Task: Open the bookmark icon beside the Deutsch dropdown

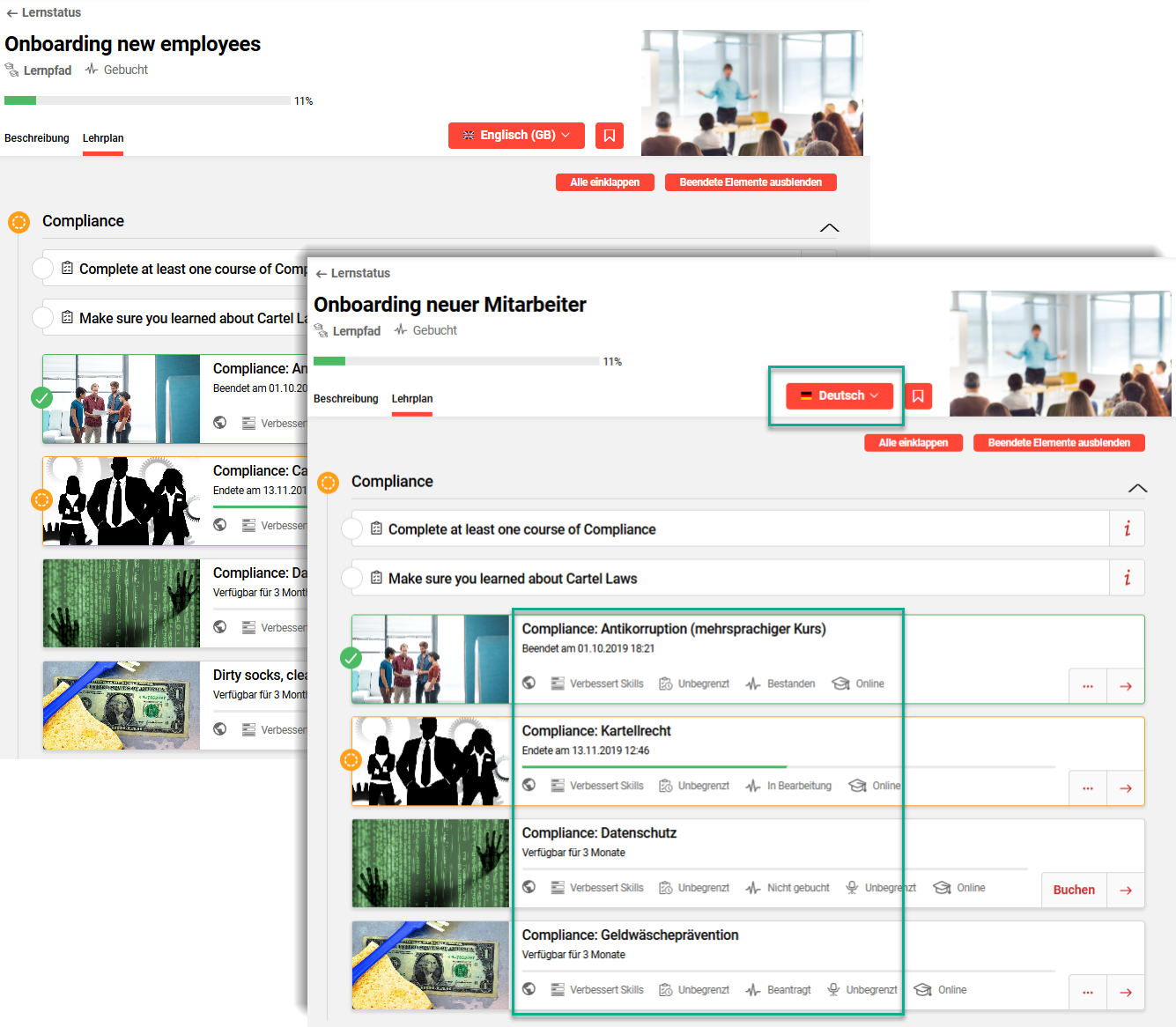Action: tap(919, 395)
